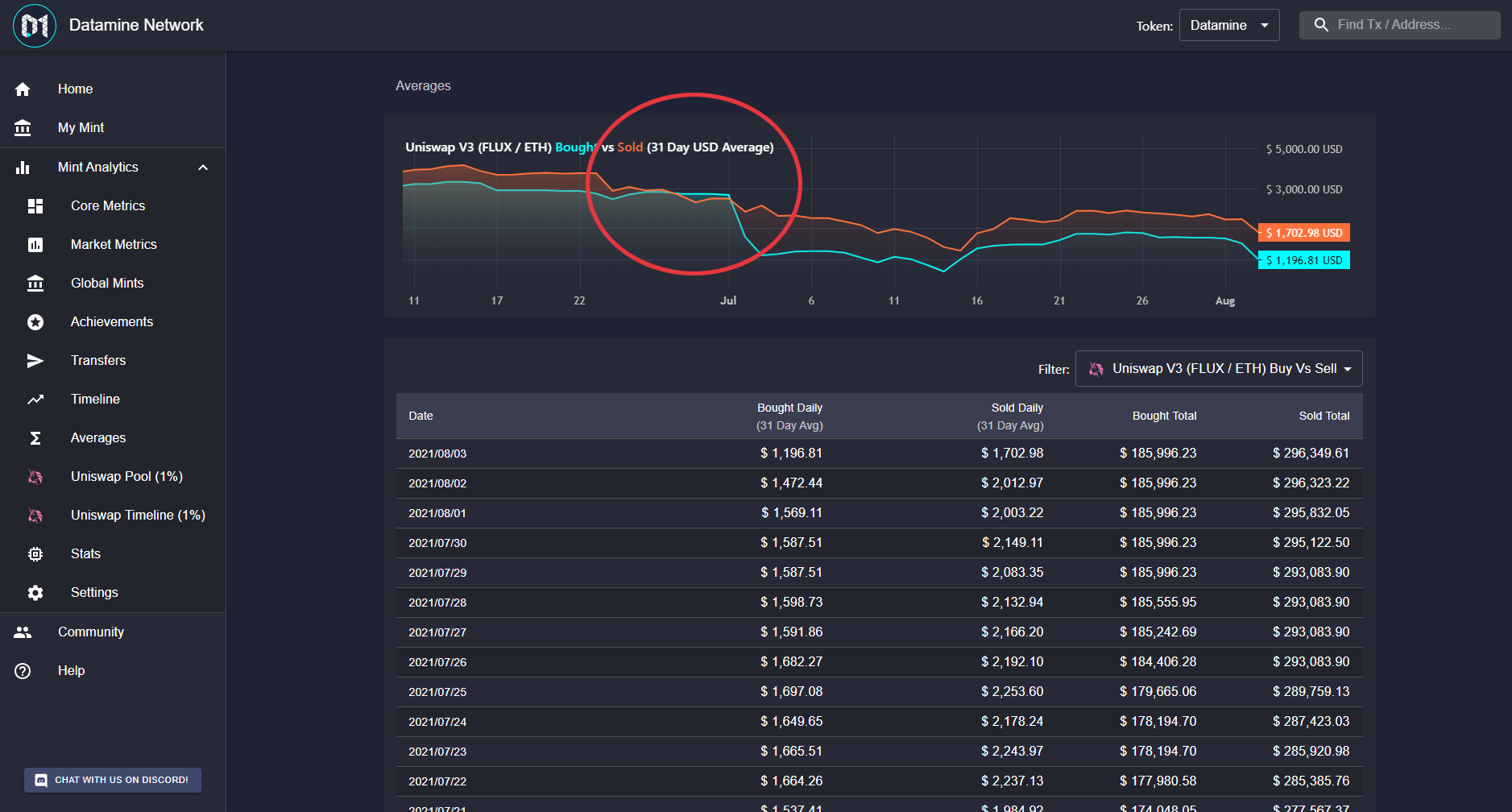The width and height of the screenshot is (1512, 812).
Task: Open Transfers page
Action: (113, 361)
